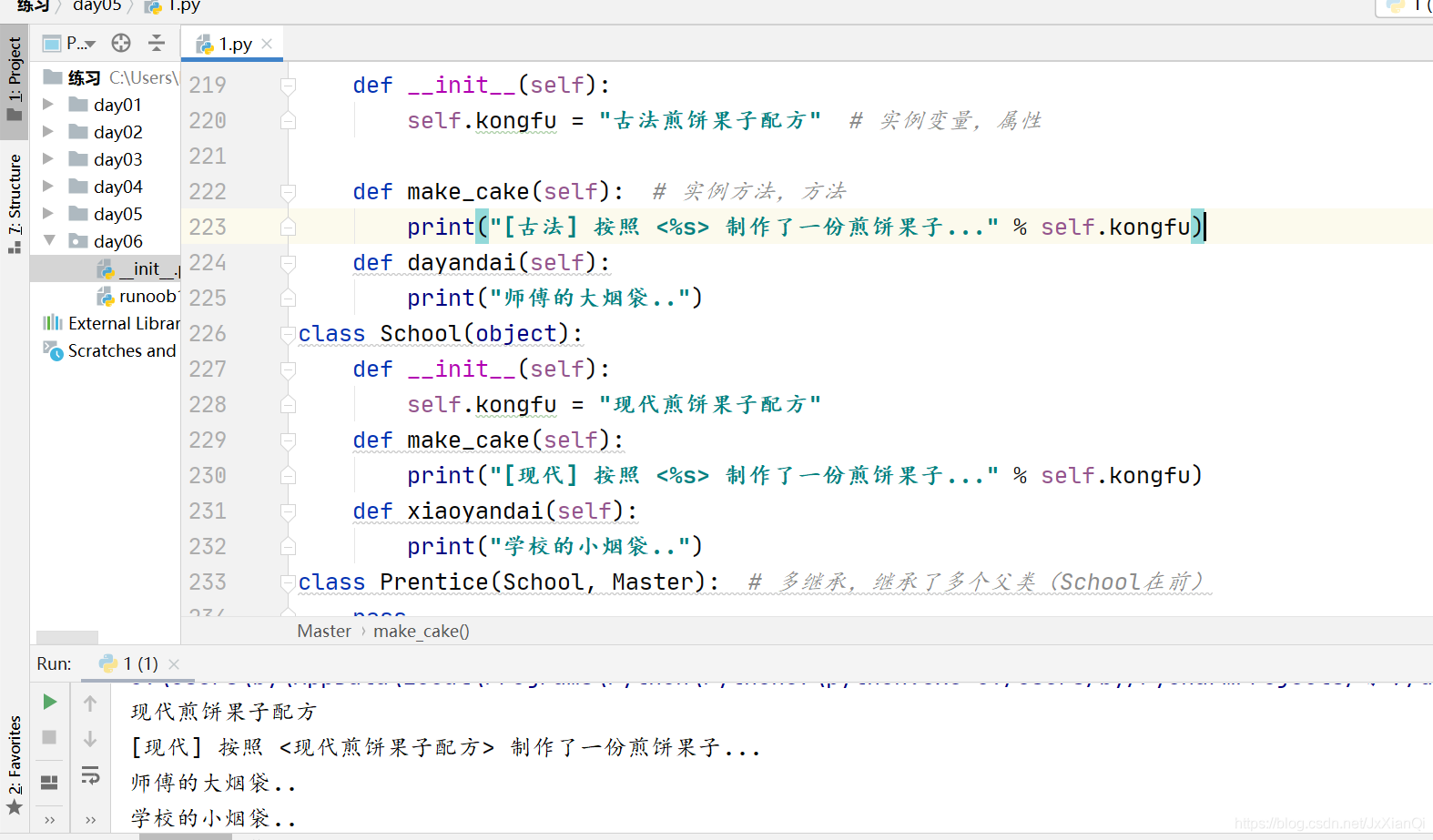This screenshot has width=1433, height=840.
Task: Click the Stop process button
Action: coord(50,737)
